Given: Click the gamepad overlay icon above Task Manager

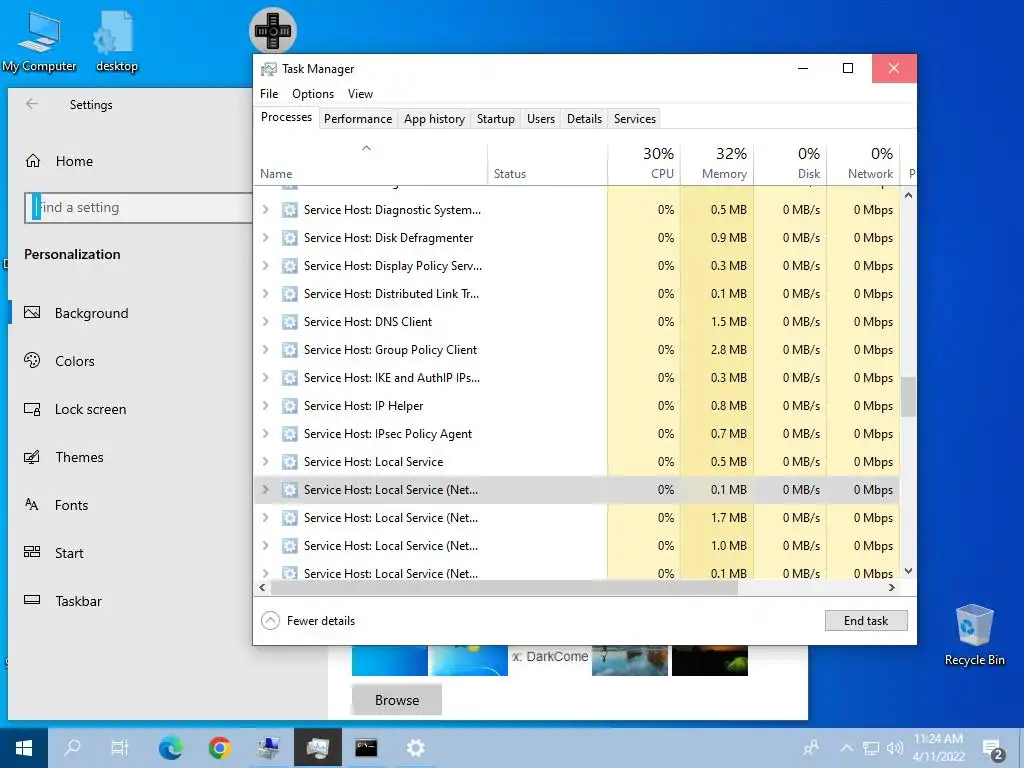Looking at the screenshot, I should coord(273,31).
